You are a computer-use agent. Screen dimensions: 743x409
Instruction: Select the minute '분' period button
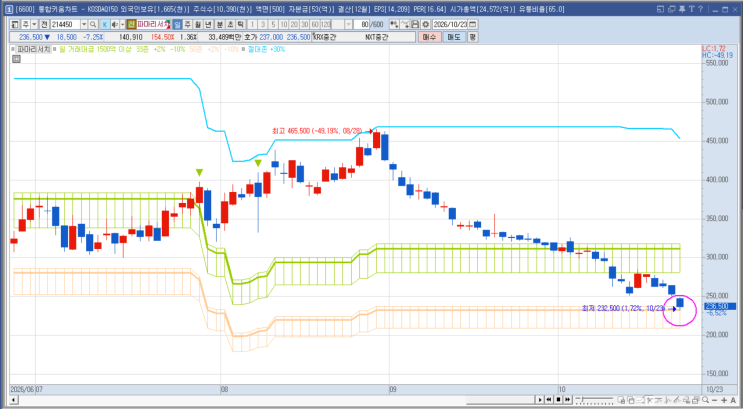coord(220,24)
